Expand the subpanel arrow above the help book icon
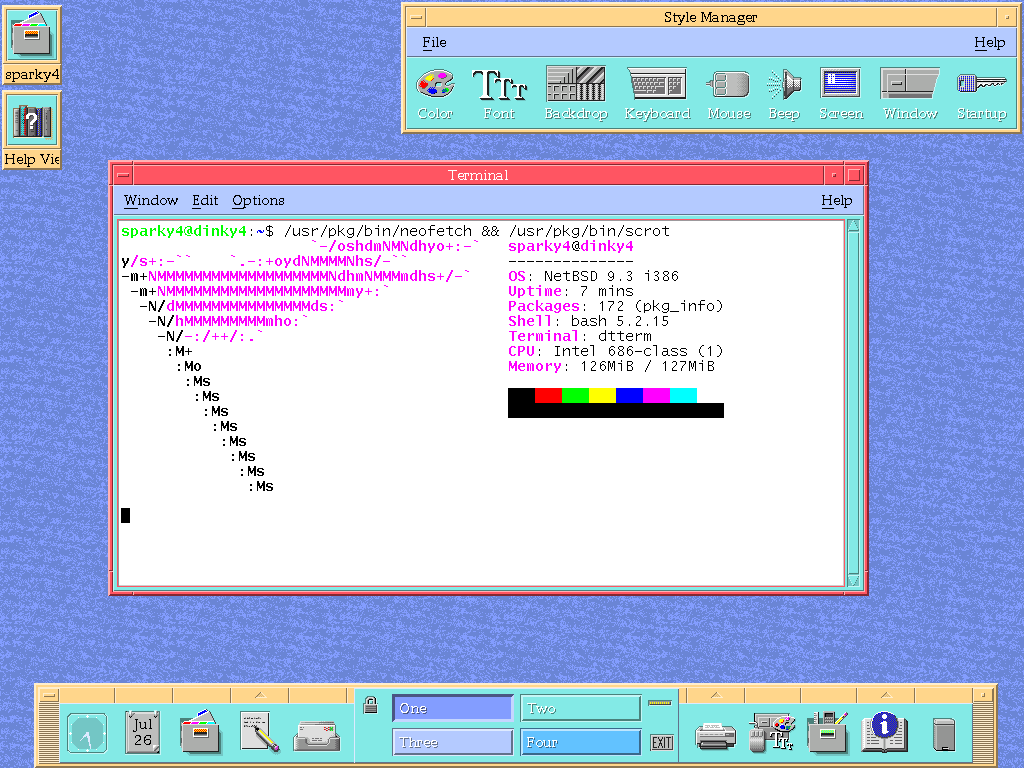1024x768 pixels. click(x=884, y=695)
